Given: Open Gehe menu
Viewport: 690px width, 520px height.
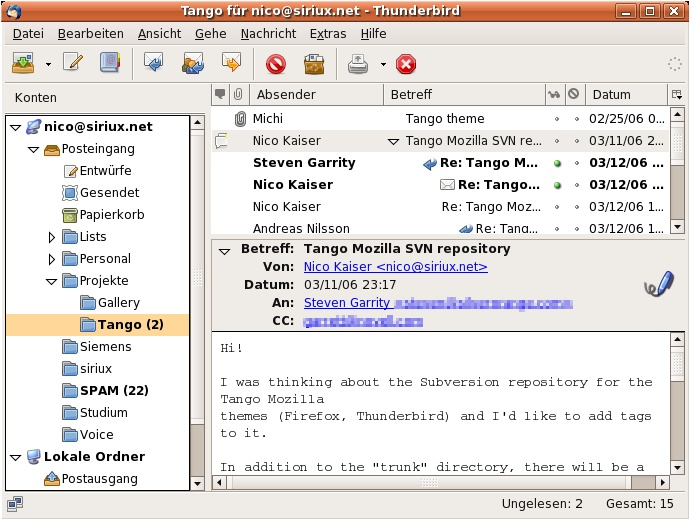Looking at the screenshot, I should [x=211, y=33].
